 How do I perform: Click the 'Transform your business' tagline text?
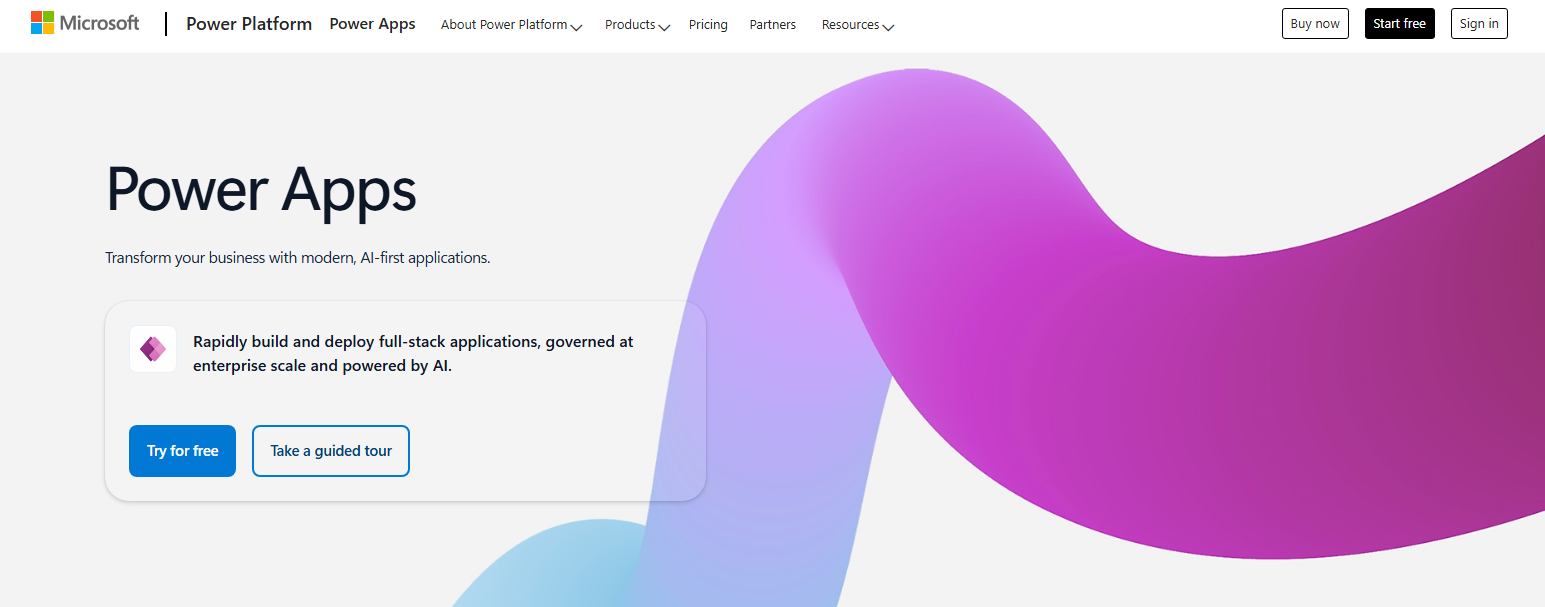click(x=298, y=258)
